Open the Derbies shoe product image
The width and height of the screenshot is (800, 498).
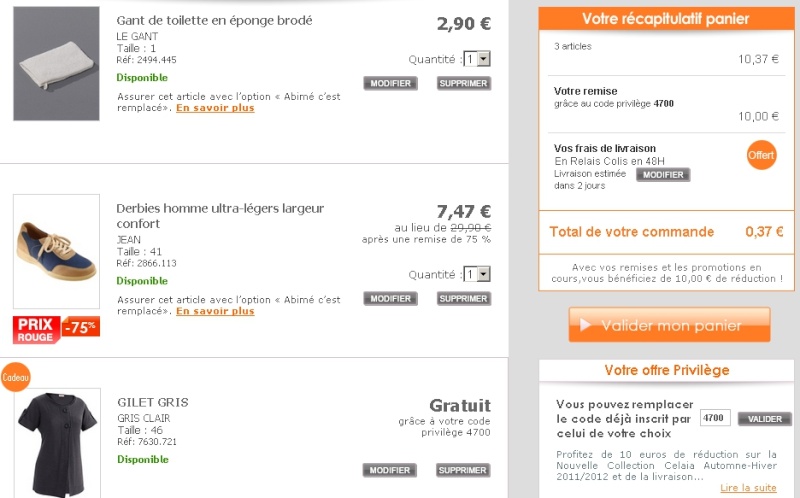pyautogui.click(x=56, y=251)
